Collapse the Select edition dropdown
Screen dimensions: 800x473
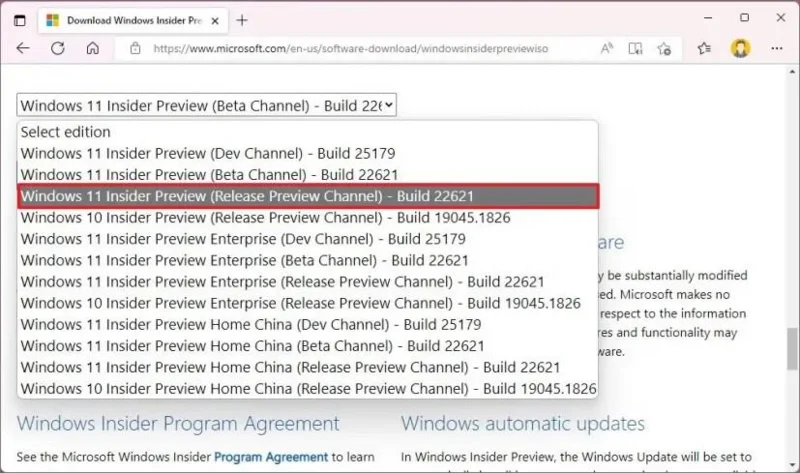pos(207,105)
